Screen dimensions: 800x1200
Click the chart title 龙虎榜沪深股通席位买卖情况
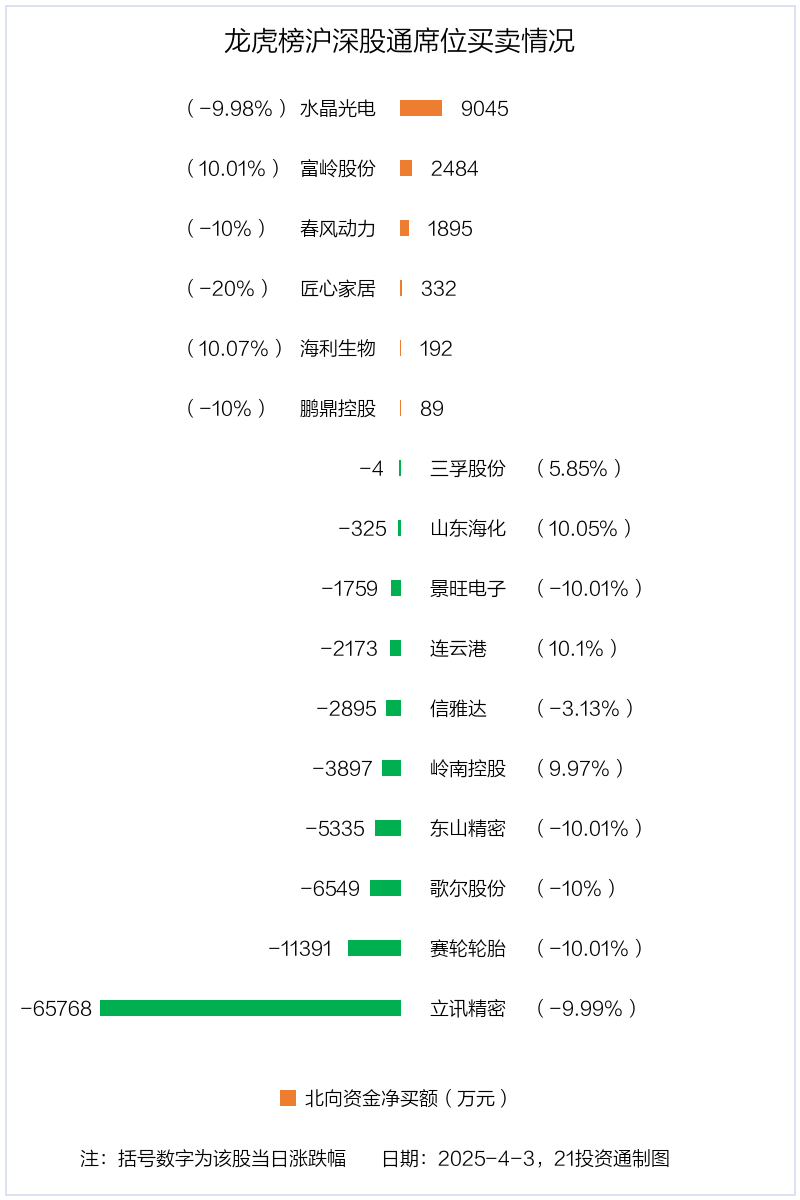pyautogui.click(x=400, y=42)
